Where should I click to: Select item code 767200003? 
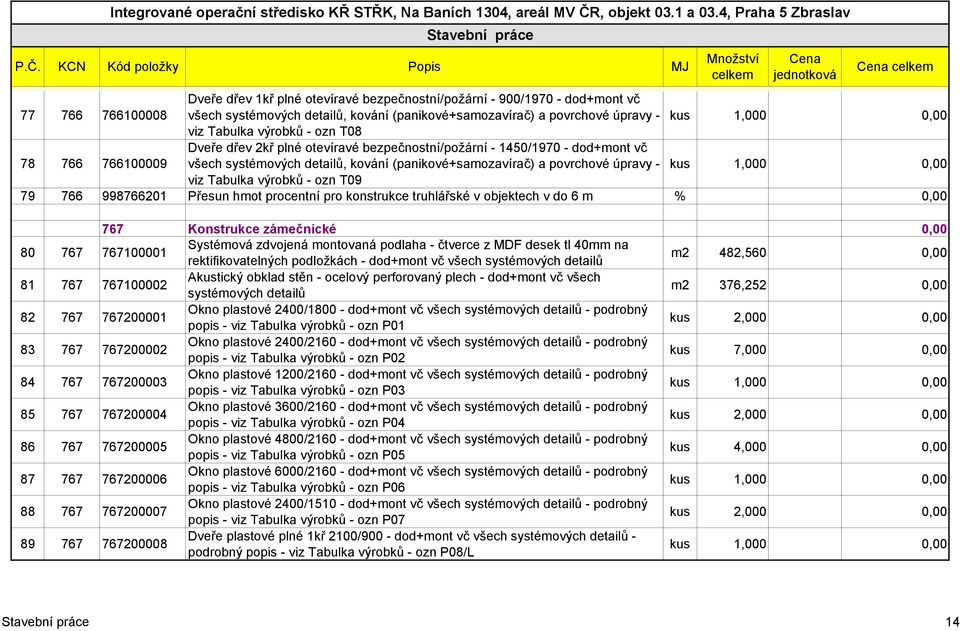tap(134, 383)
